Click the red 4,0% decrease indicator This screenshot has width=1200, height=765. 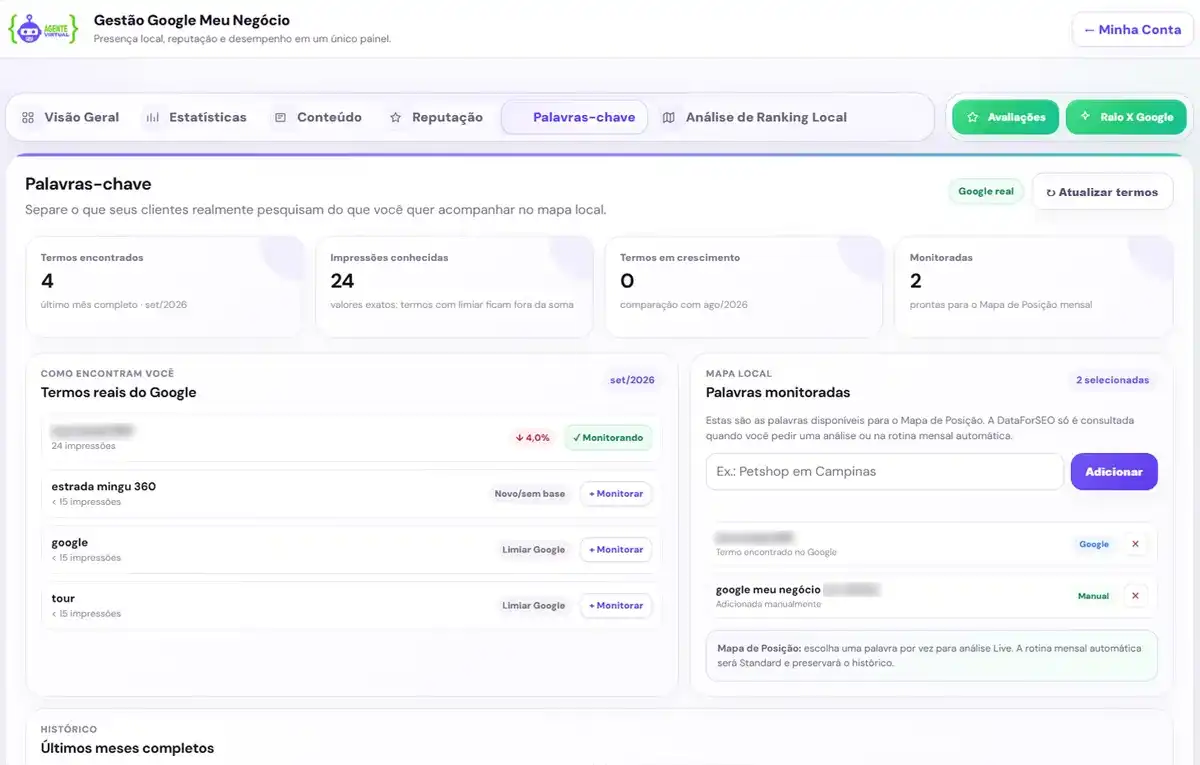coord(533,438)
